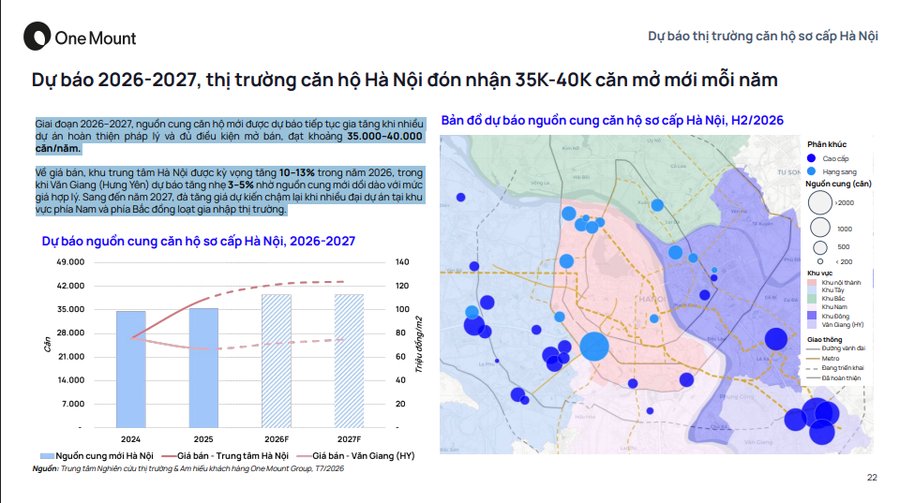Viewport: 900px width, 503px height.
Task: Click the '60' right-axis value
Action: tap(400, 357)
